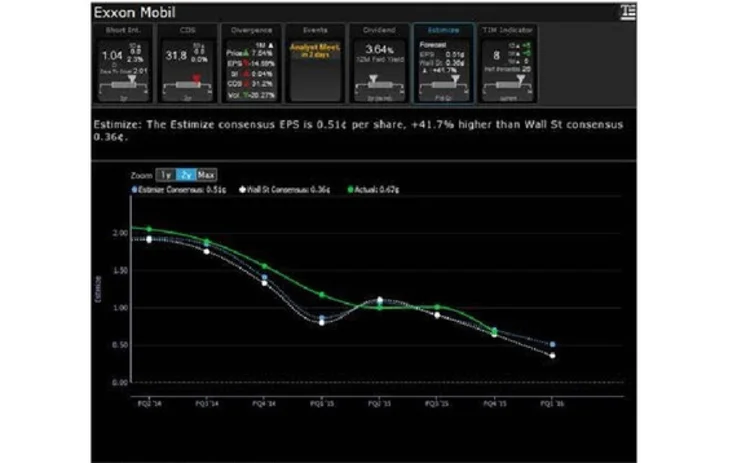Click Estimize Consensus point at FQ1 '16
This screenshot has width=750, height=463.
[552, 344]
